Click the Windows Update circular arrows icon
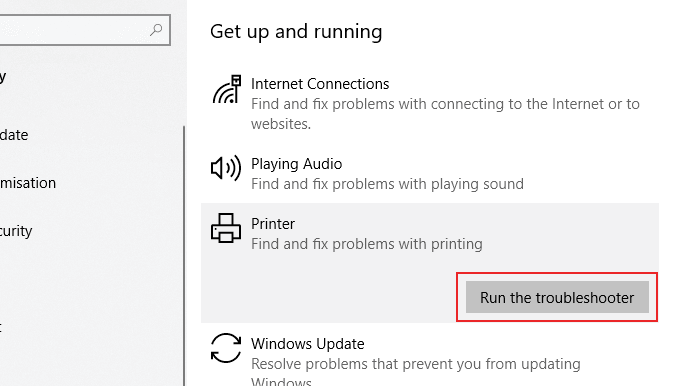The image size is (680, 386). point(226,348)
